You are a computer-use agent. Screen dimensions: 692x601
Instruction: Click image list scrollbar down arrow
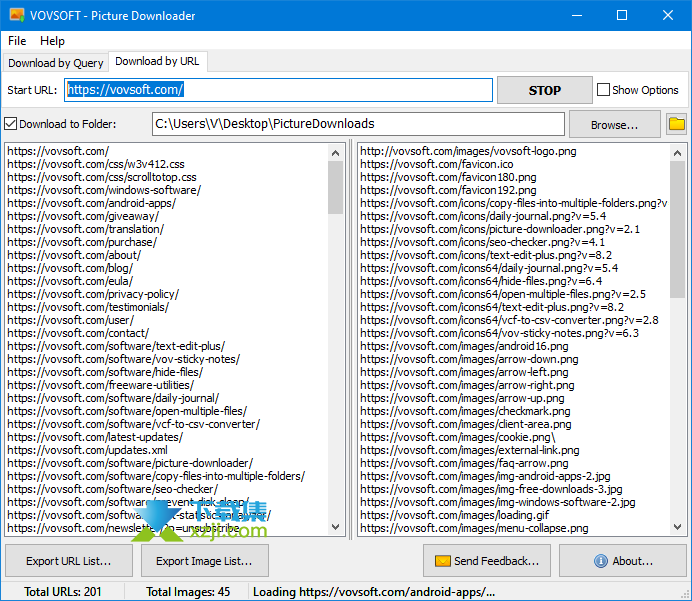coord(677,526)
